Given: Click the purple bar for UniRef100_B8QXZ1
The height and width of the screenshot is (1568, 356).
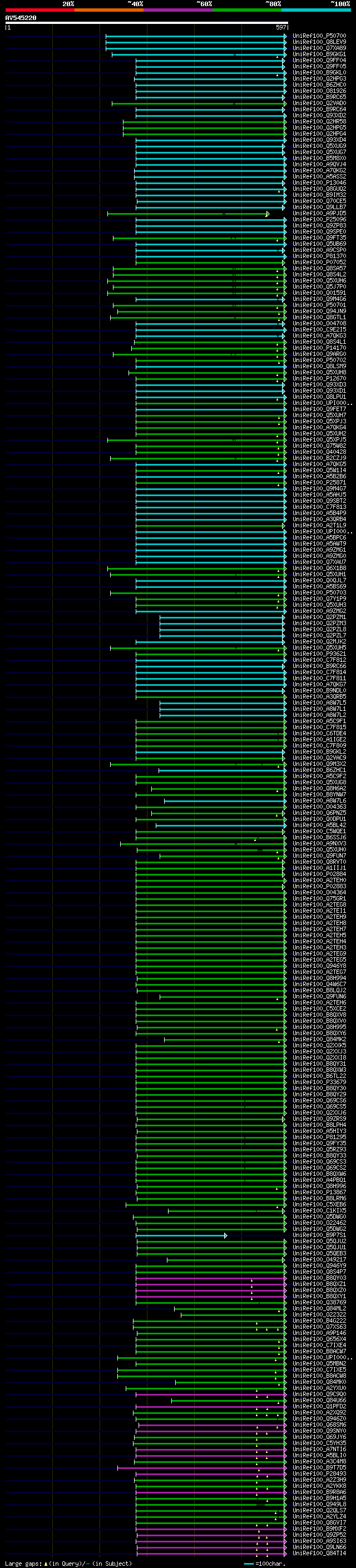Looking at the screenshot, I should 211,1284.
